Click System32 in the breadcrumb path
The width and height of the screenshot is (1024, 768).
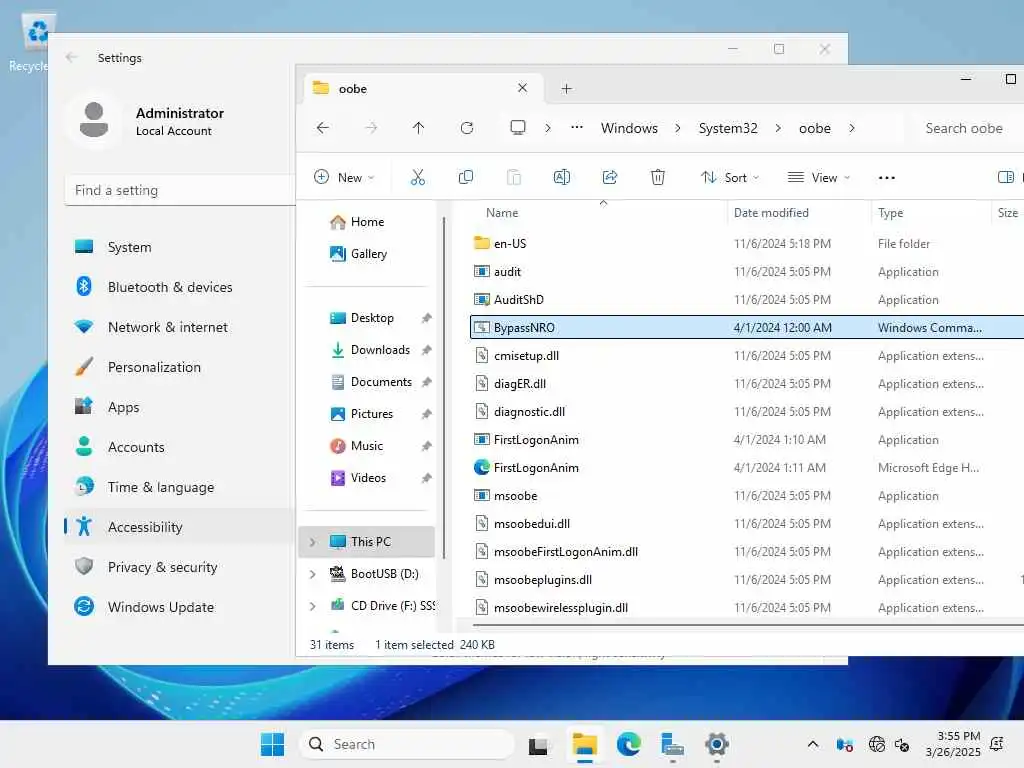[728, 128]
